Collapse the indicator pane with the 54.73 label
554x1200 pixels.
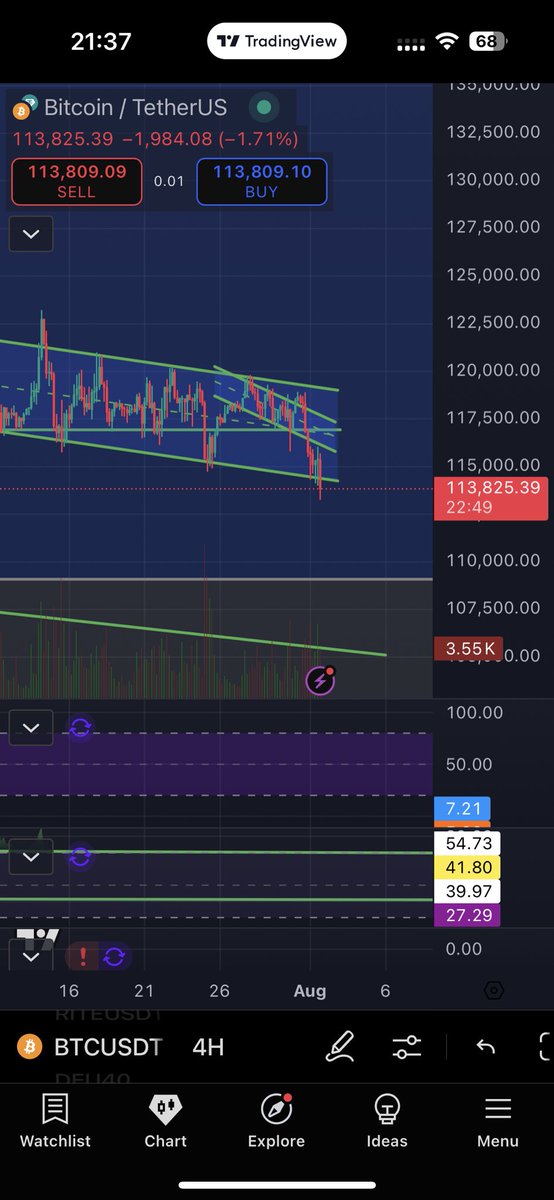point(31,857)
